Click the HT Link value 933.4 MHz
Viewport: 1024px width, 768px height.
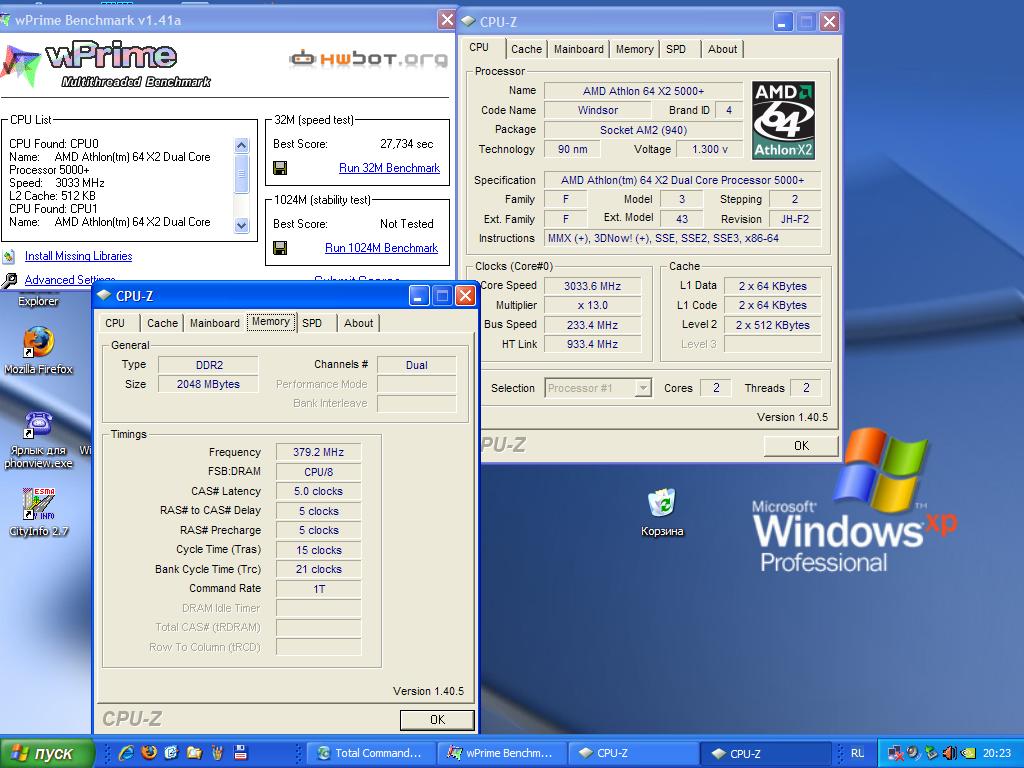click(x=592, y=344)
